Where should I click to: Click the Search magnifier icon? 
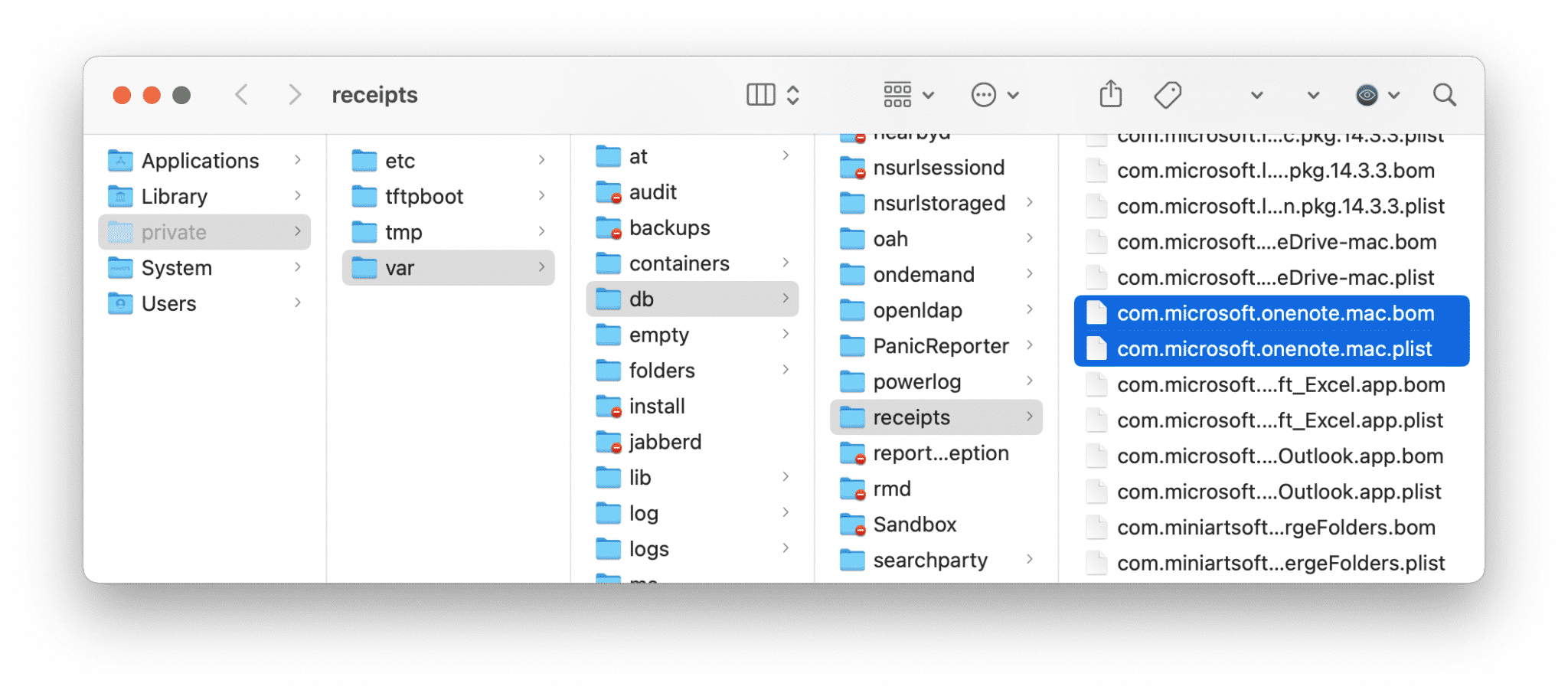tap(1444, 95)
